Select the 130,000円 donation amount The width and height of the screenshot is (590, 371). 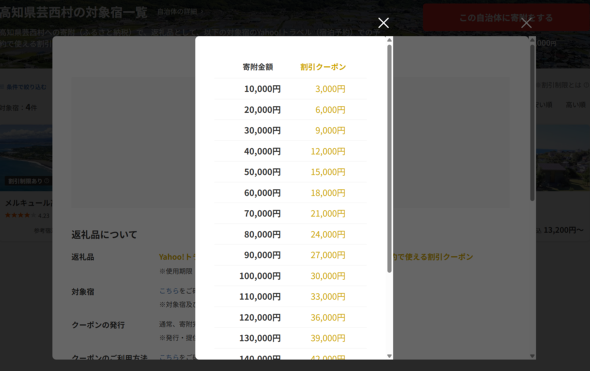coord(260,338)
